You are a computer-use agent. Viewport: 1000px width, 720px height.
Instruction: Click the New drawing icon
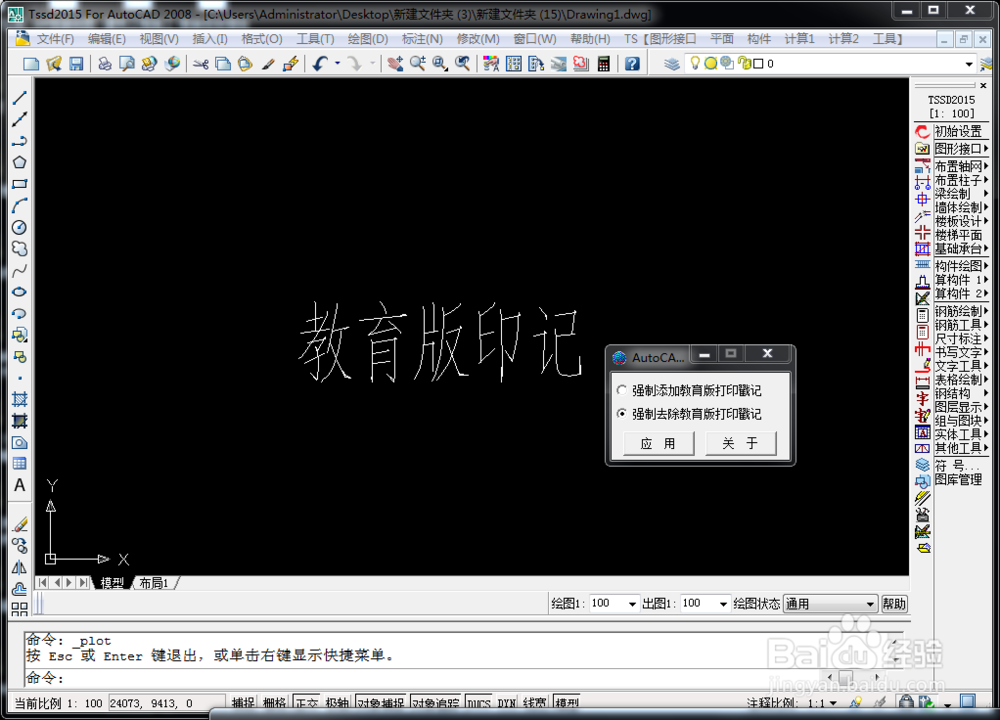click(31, 64)
